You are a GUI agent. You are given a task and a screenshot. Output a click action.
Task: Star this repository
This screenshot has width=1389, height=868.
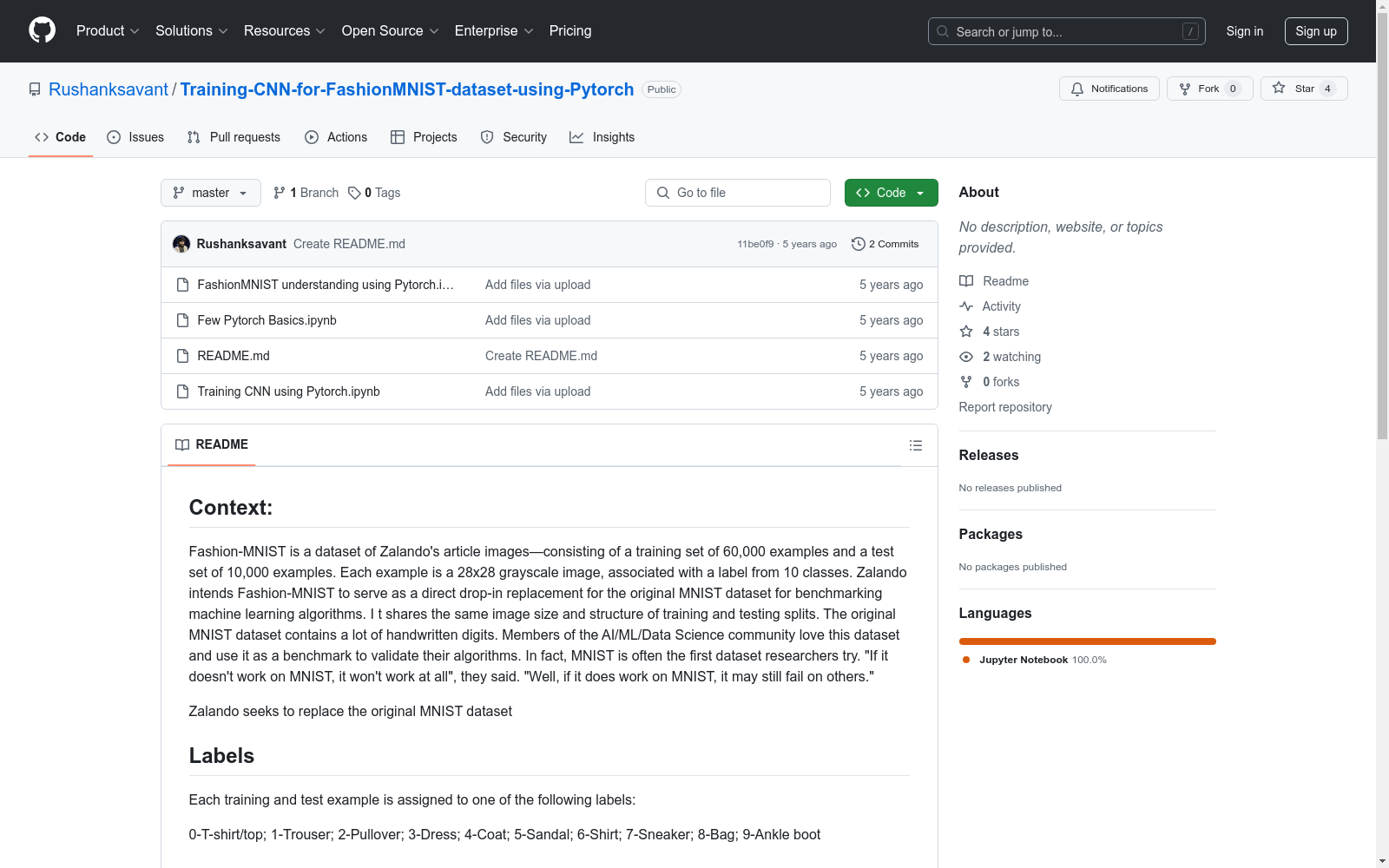pos(1304,89)
